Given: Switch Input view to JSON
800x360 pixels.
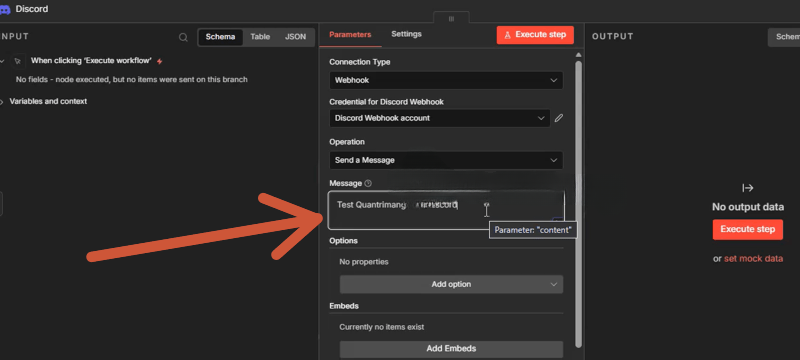Looking at the screenshot, I should [x=295, y=37].
